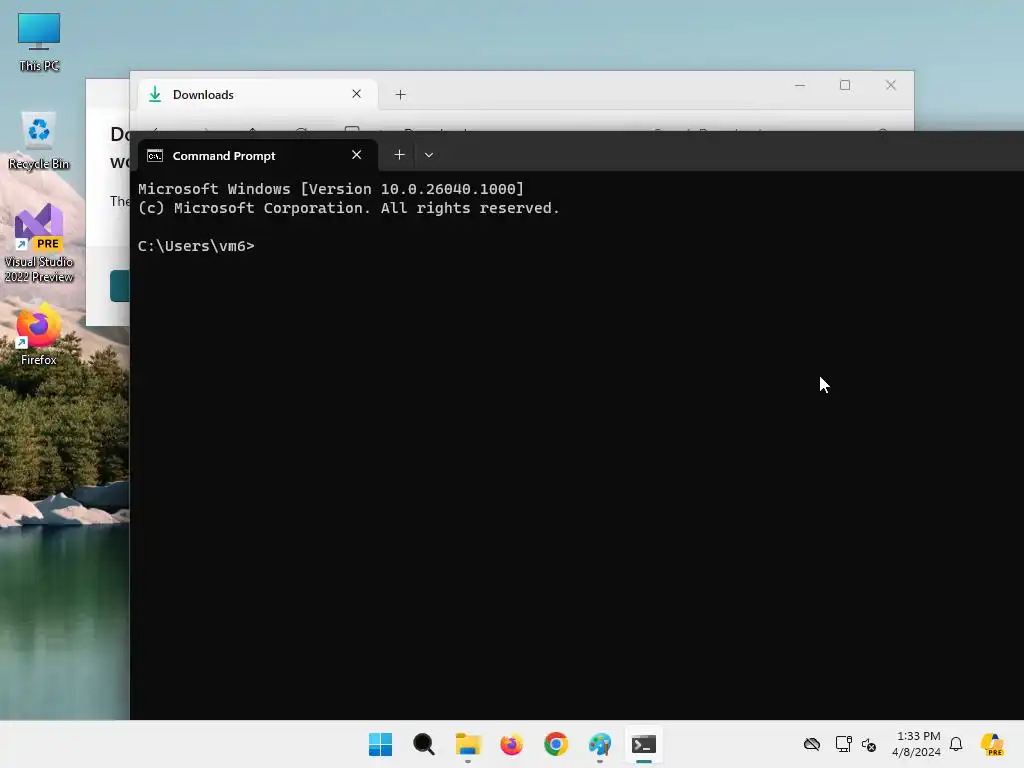Click the C:\Users\vm6> prompt line

click(x=196, y=246)
